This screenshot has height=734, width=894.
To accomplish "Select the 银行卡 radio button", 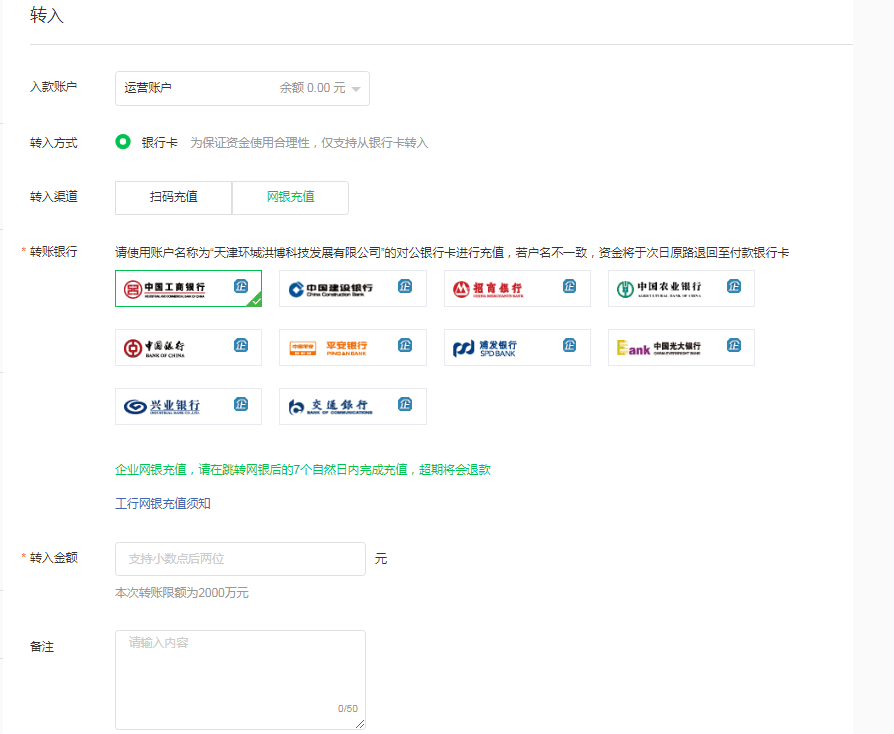I will pyautogui.click(x=123, y=141).
